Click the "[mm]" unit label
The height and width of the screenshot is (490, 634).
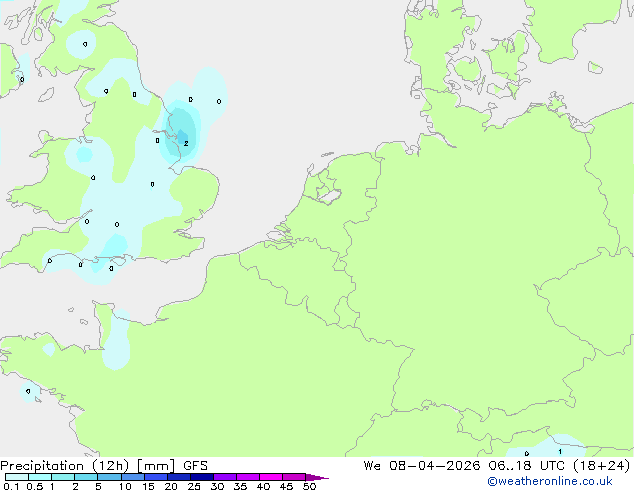(x=156, y=466)
